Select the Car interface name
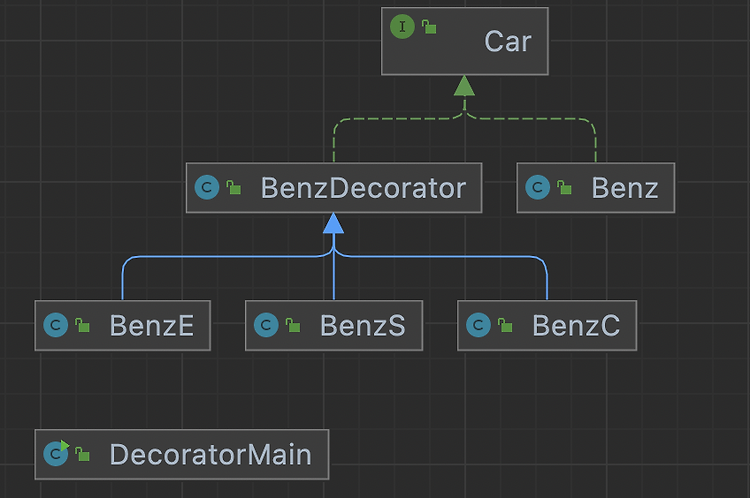This screenshot has height=498, width=750. click(x=507, y=42)
